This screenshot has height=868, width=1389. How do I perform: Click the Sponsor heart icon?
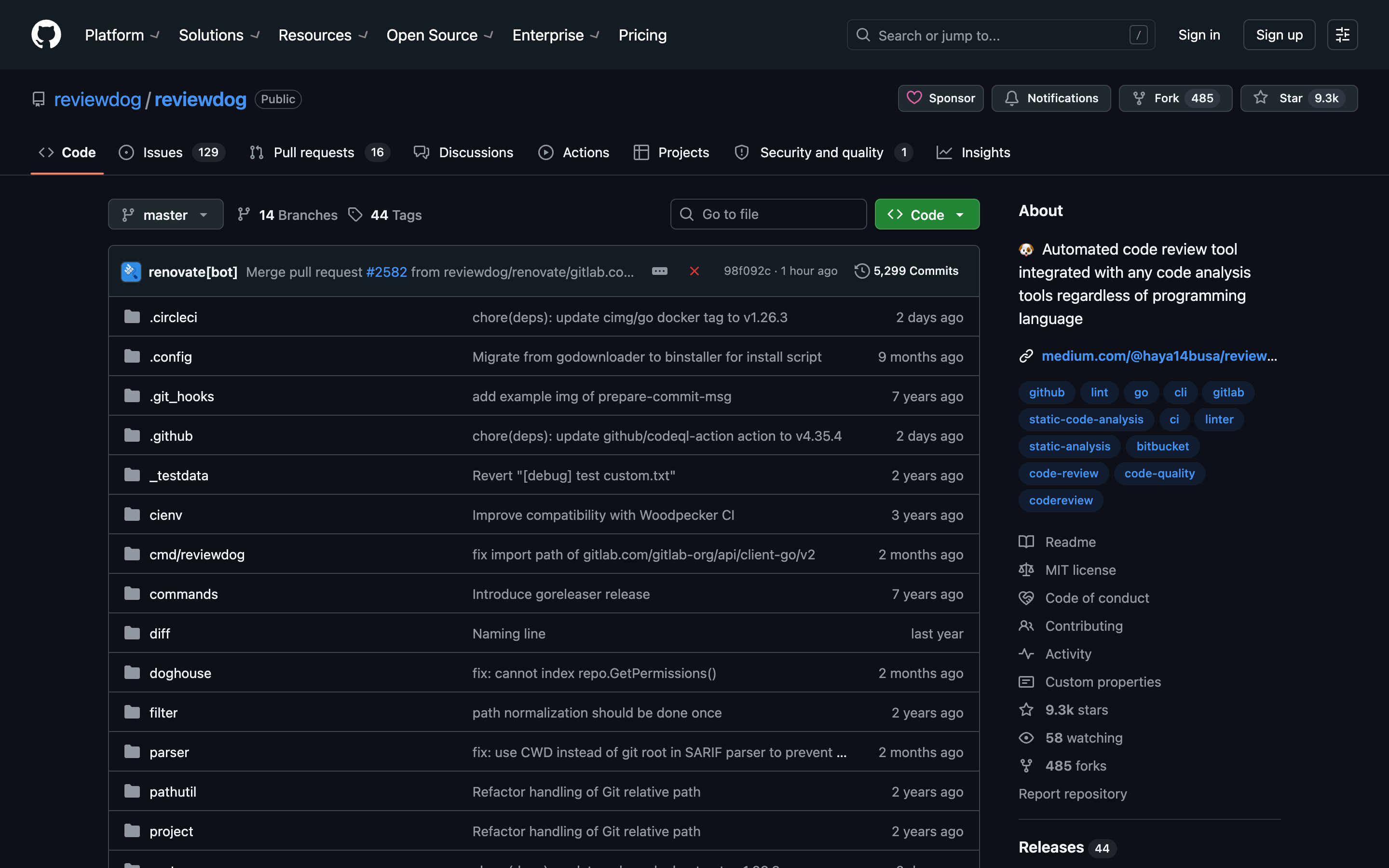tap(914, 98)
